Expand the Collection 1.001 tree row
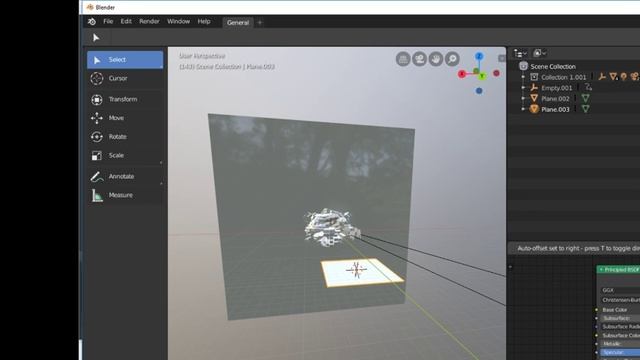The height and width of the screenshot is (360, 640). (x=524, y=77)
